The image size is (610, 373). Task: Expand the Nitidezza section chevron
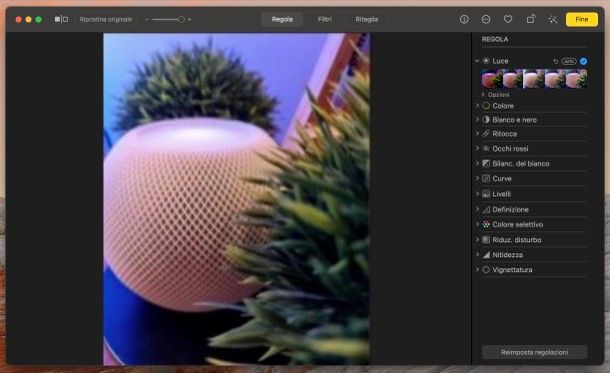pos(477,254)
